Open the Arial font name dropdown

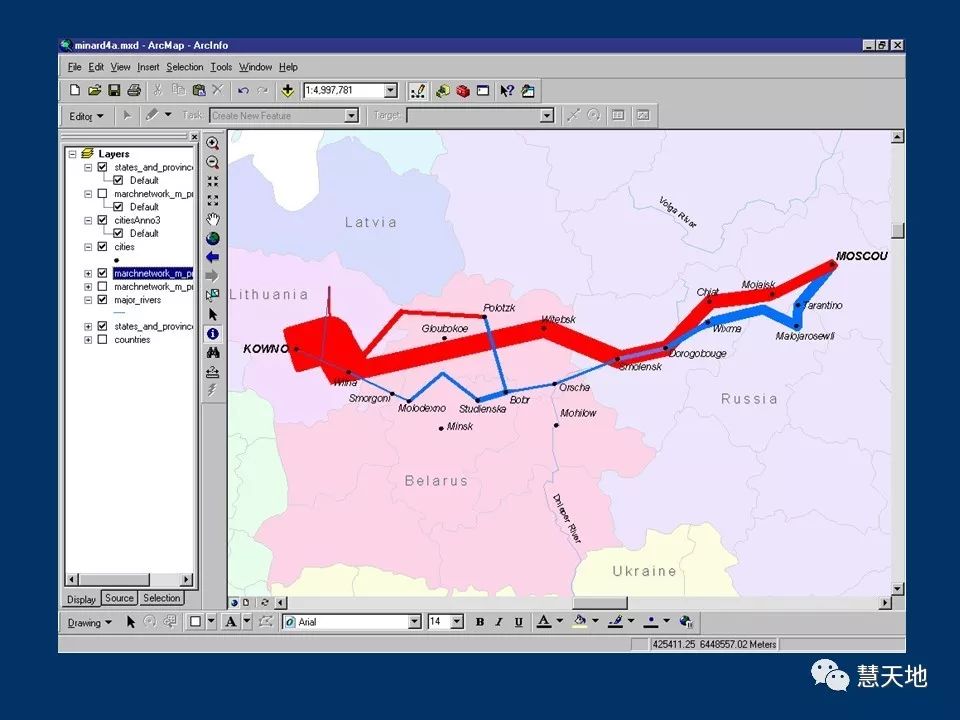click(x=415, y=622)
